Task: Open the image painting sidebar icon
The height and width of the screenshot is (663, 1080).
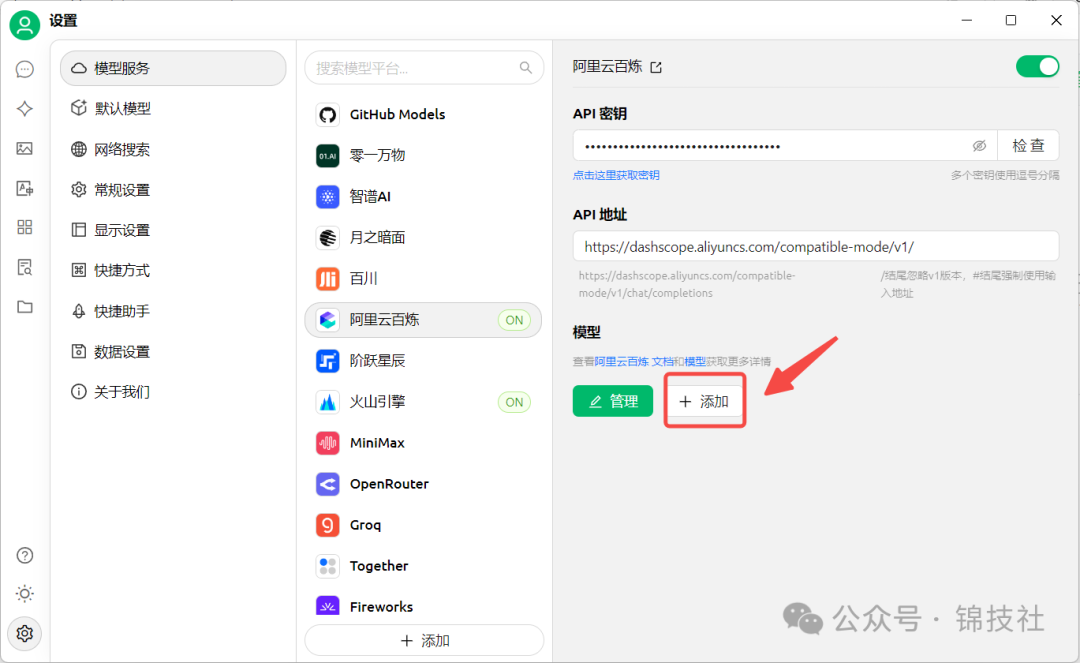Action: tap(25, 149)
